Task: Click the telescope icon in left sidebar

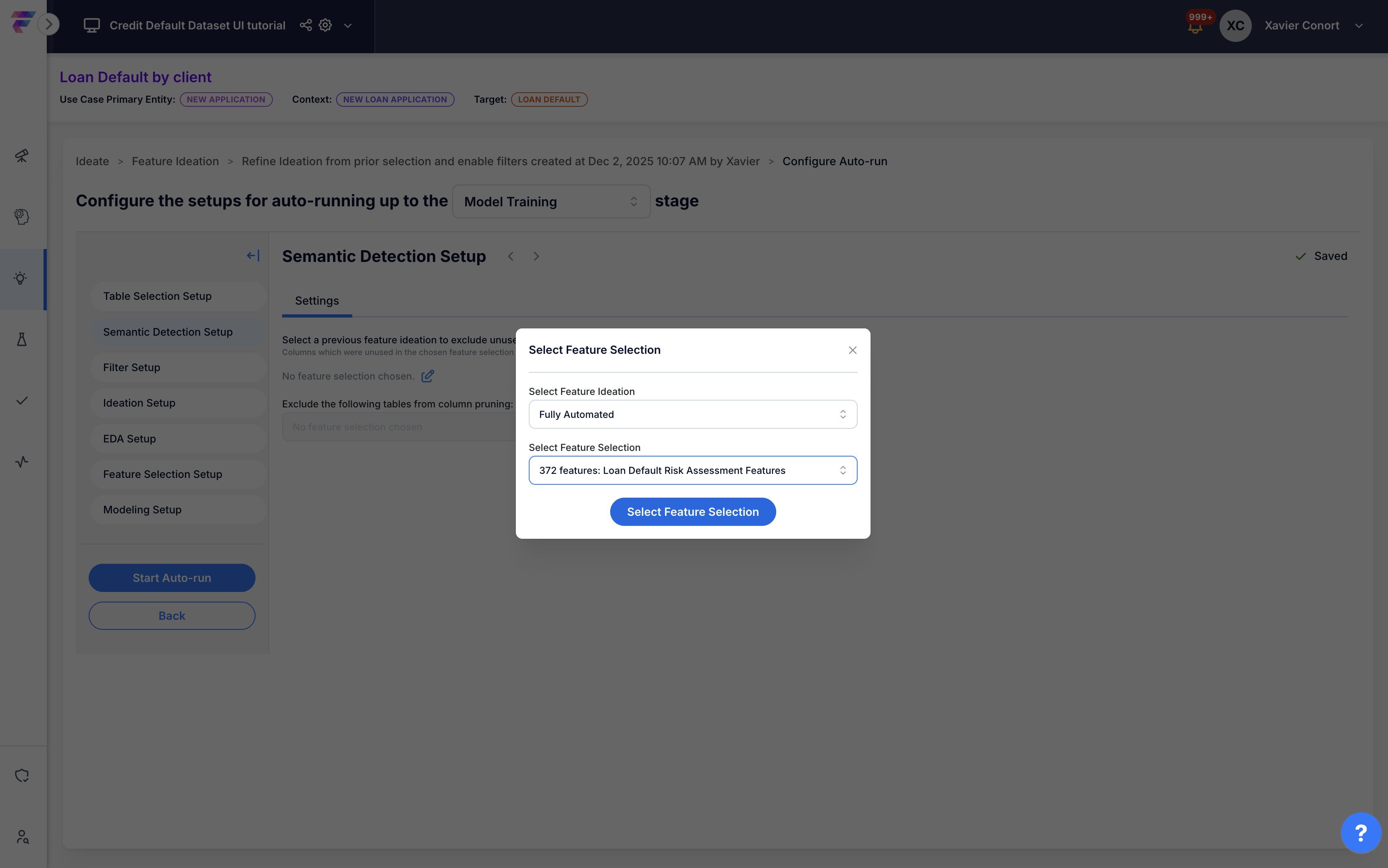Action: [22, 156]
